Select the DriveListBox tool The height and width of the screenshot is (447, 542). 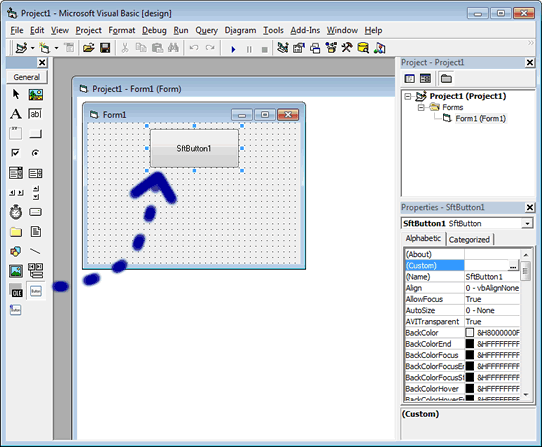[36, 212]
